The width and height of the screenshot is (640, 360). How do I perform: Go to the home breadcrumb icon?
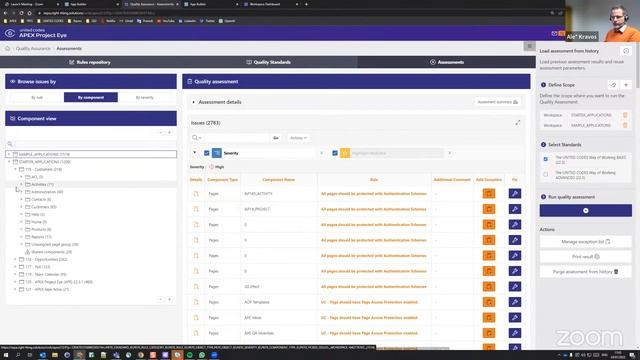click(x=7, y=49)
